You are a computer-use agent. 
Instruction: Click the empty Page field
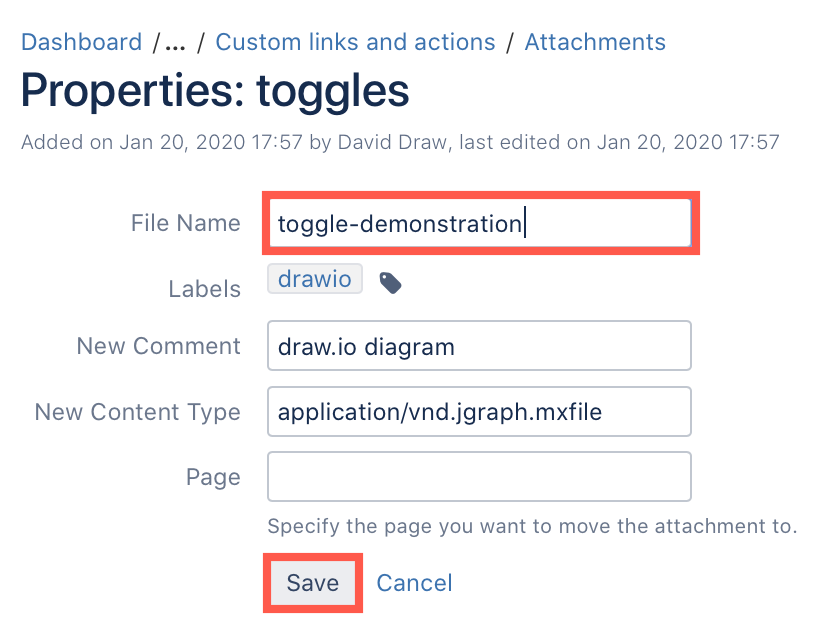coord(478,477)
